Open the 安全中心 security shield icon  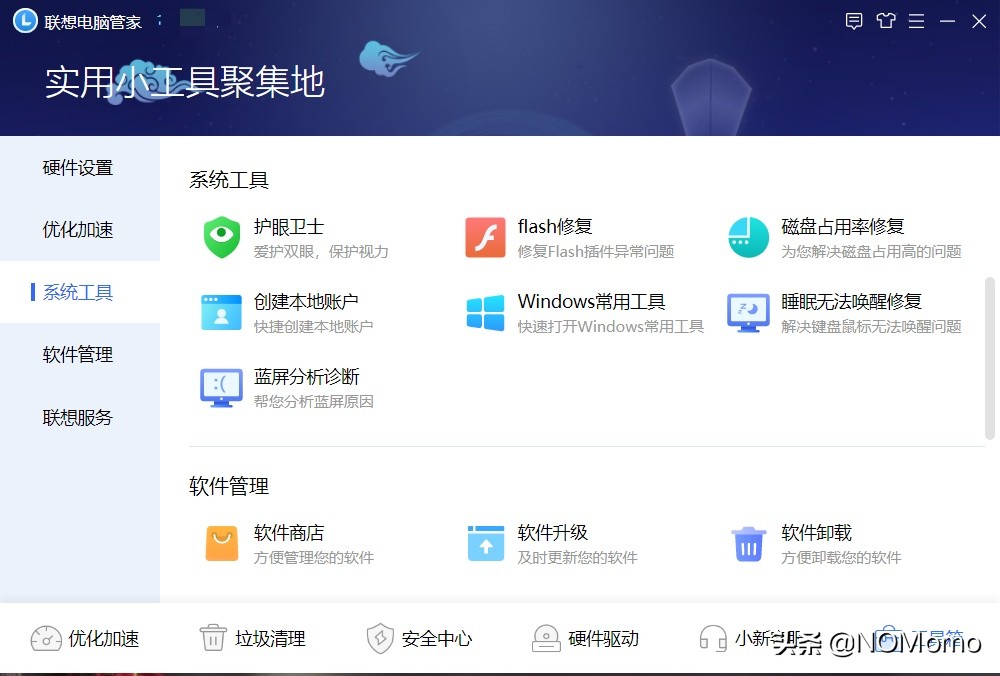(x=380, y=637)
